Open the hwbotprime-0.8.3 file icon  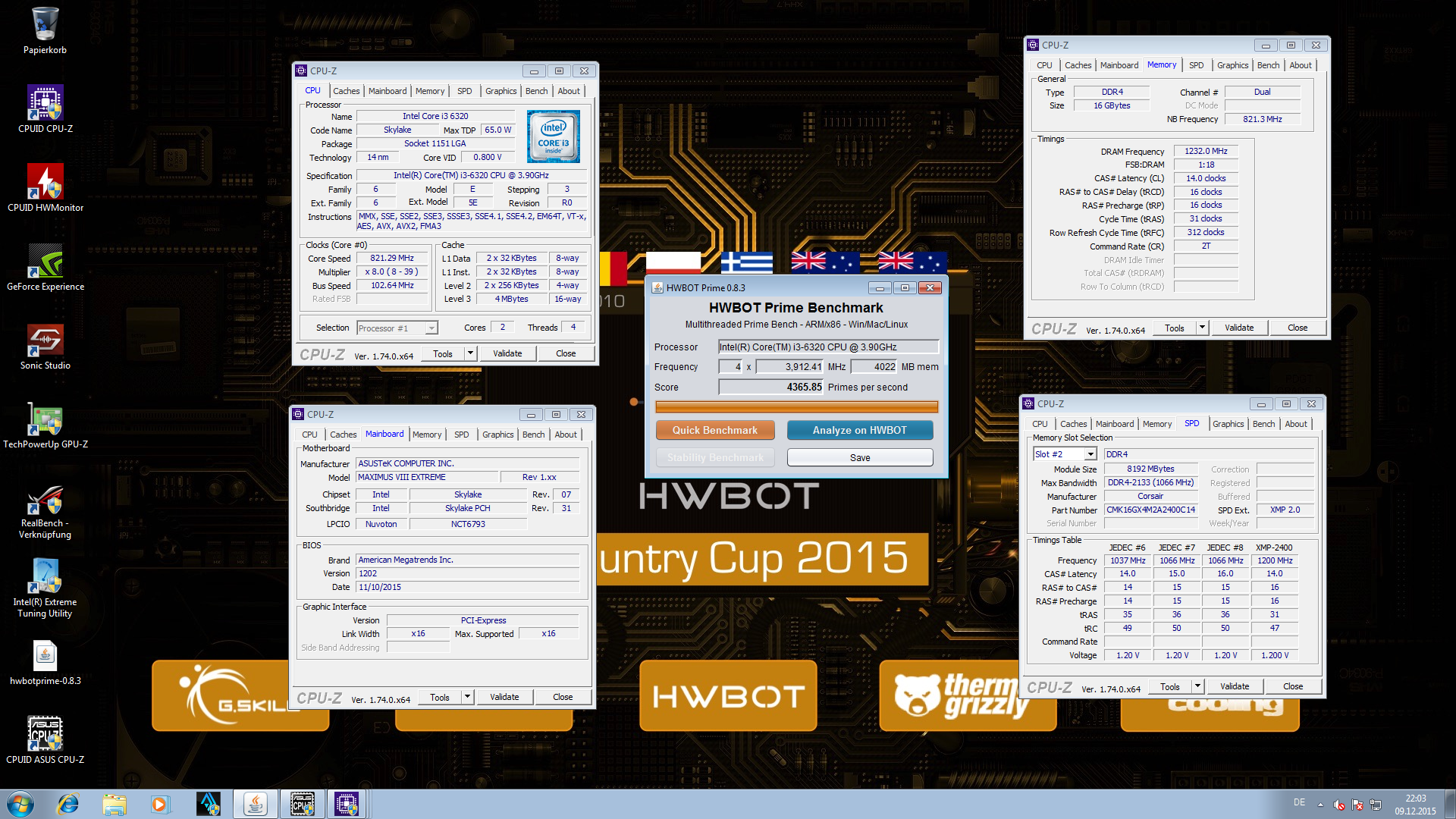point(45,662)
